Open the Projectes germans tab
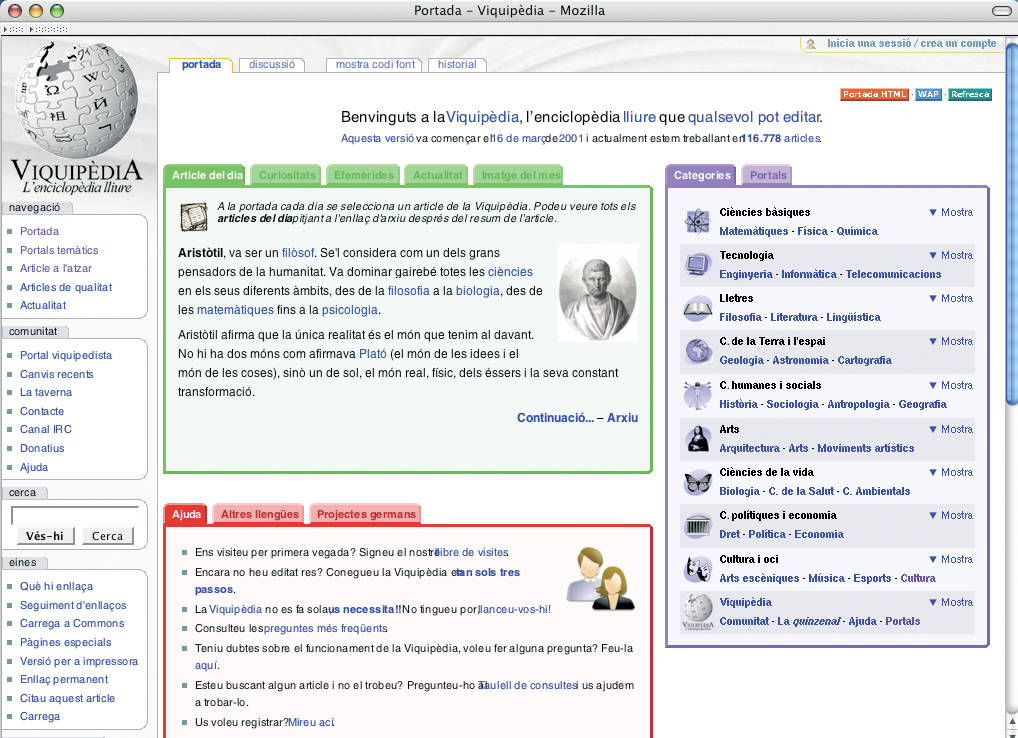1018x738 pixels. tap(366, 514)
